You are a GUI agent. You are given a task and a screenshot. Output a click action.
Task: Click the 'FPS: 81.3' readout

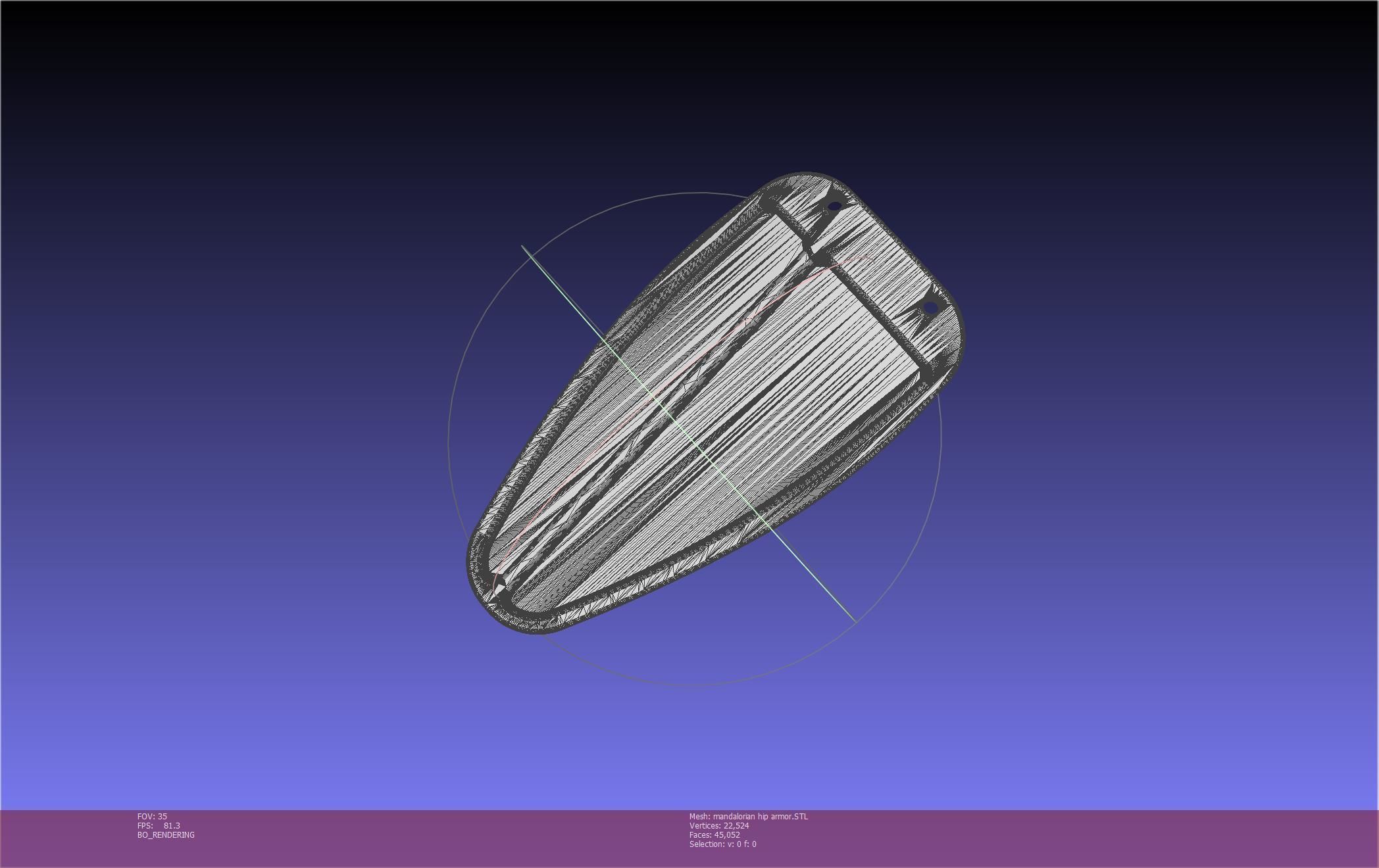159,825
